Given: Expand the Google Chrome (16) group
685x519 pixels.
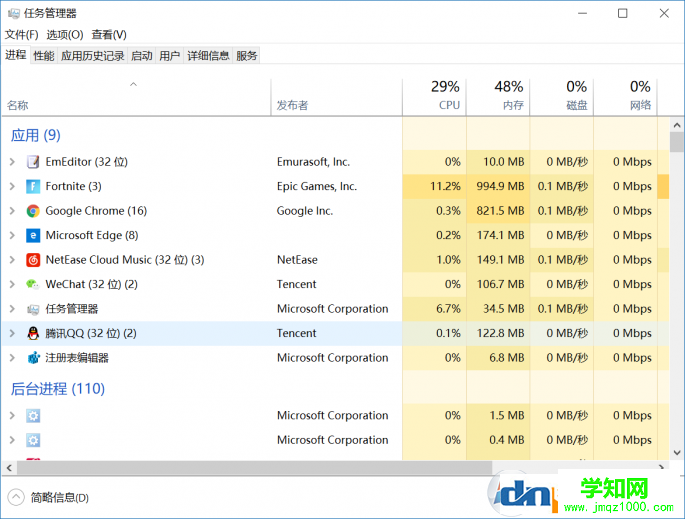Looking at the screenshot, I should pos(12,211).
